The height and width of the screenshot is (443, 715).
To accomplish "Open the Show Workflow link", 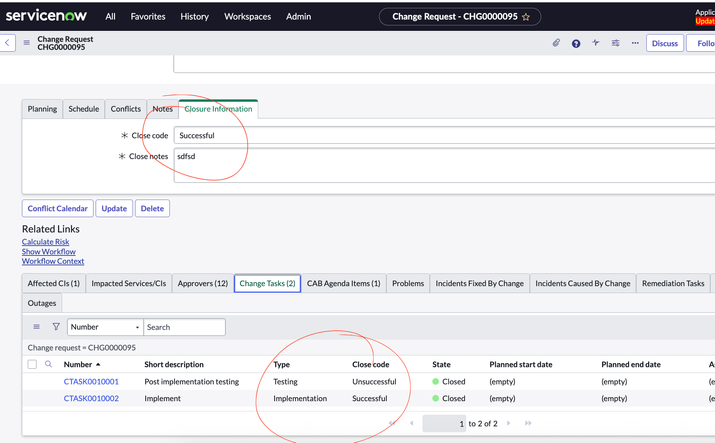I will click(x=49, y=252).
